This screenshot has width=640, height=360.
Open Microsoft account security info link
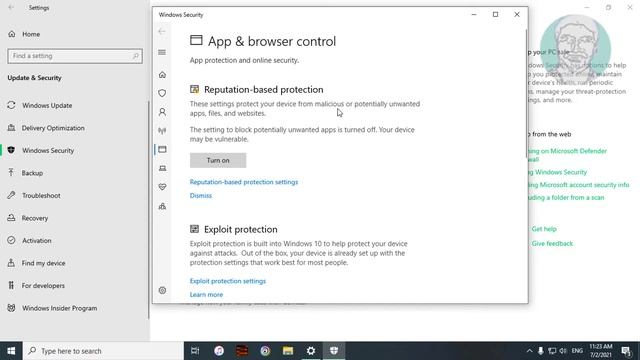point(579,185)
